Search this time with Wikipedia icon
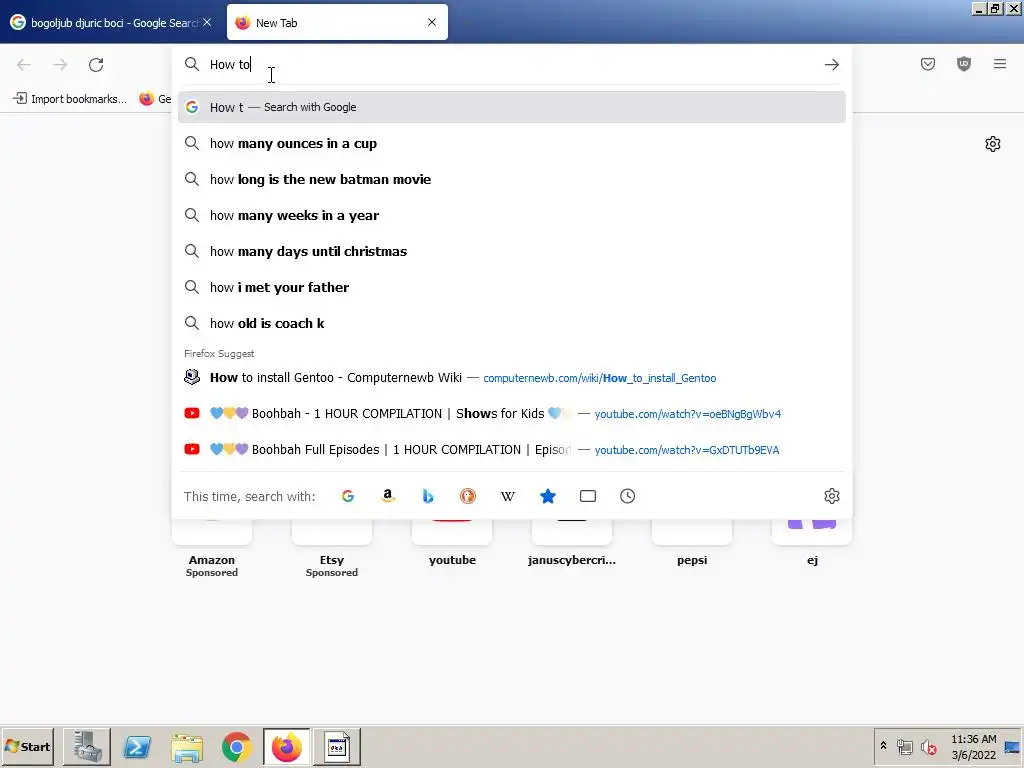The width and height of the screenshot is (1024, 768). click(x=507, y=496)
